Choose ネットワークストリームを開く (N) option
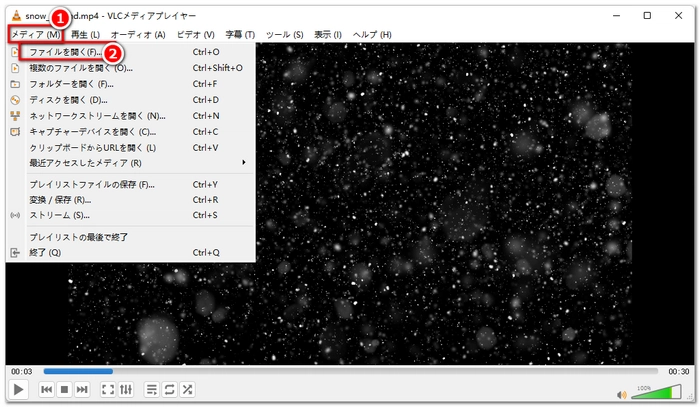Image resolution: width=700 pixels, height=407 pixels. pyautogui.click(x=97, y=115)
